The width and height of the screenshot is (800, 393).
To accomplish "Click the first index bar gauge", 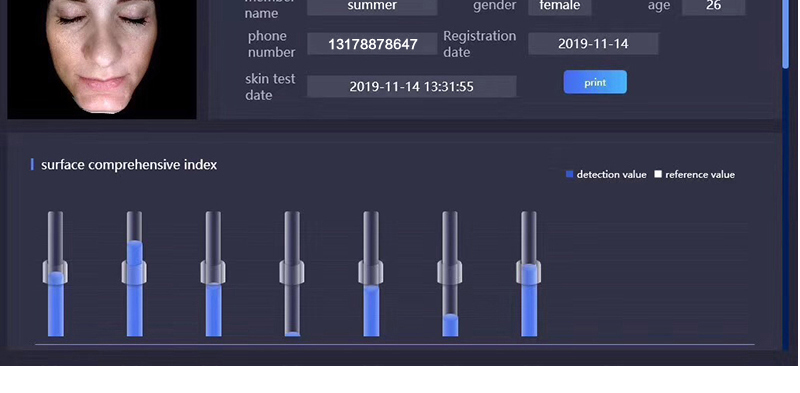I will pos(56,274).
